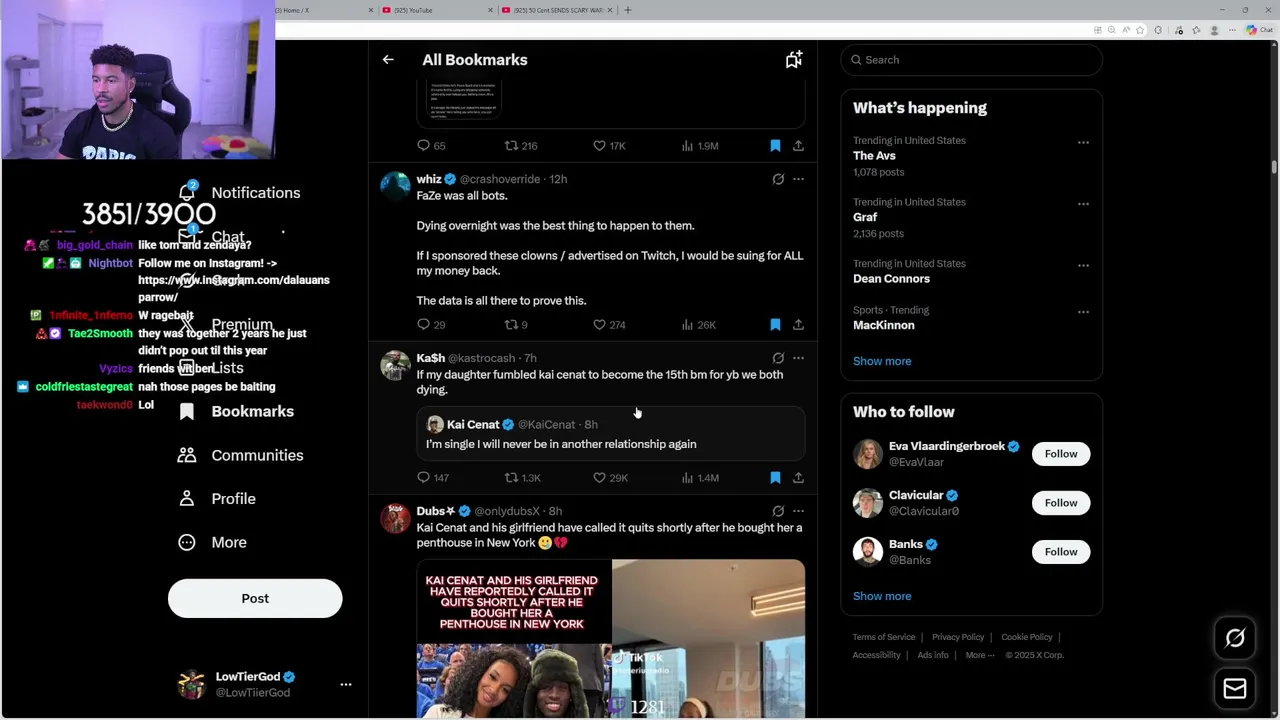This screenshot has width=1280, height=720.
Task: Open The Avs trending topic
Action: [874, 156]
